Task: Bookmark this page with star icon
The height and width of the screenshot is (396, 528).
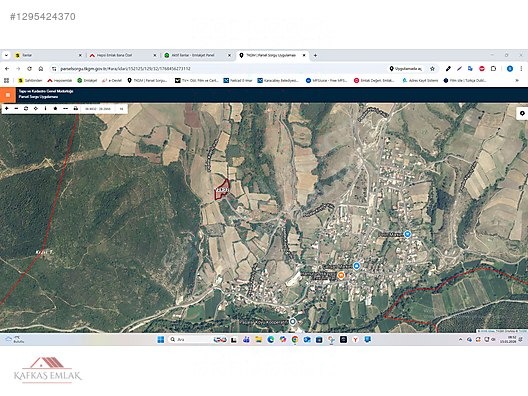Action: 432,69
